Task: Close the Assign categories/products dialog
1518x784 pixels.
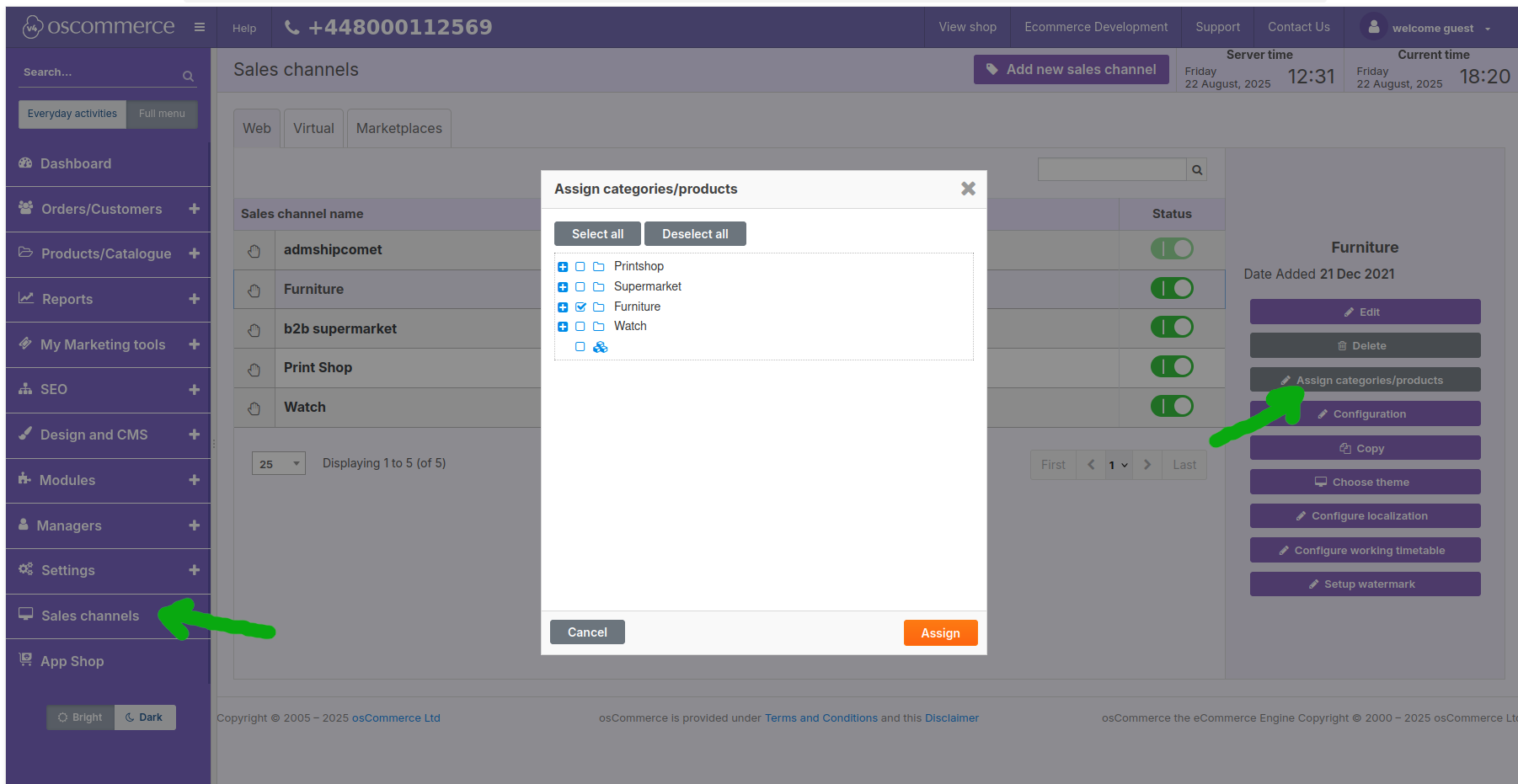Action: tap(968, 189)
